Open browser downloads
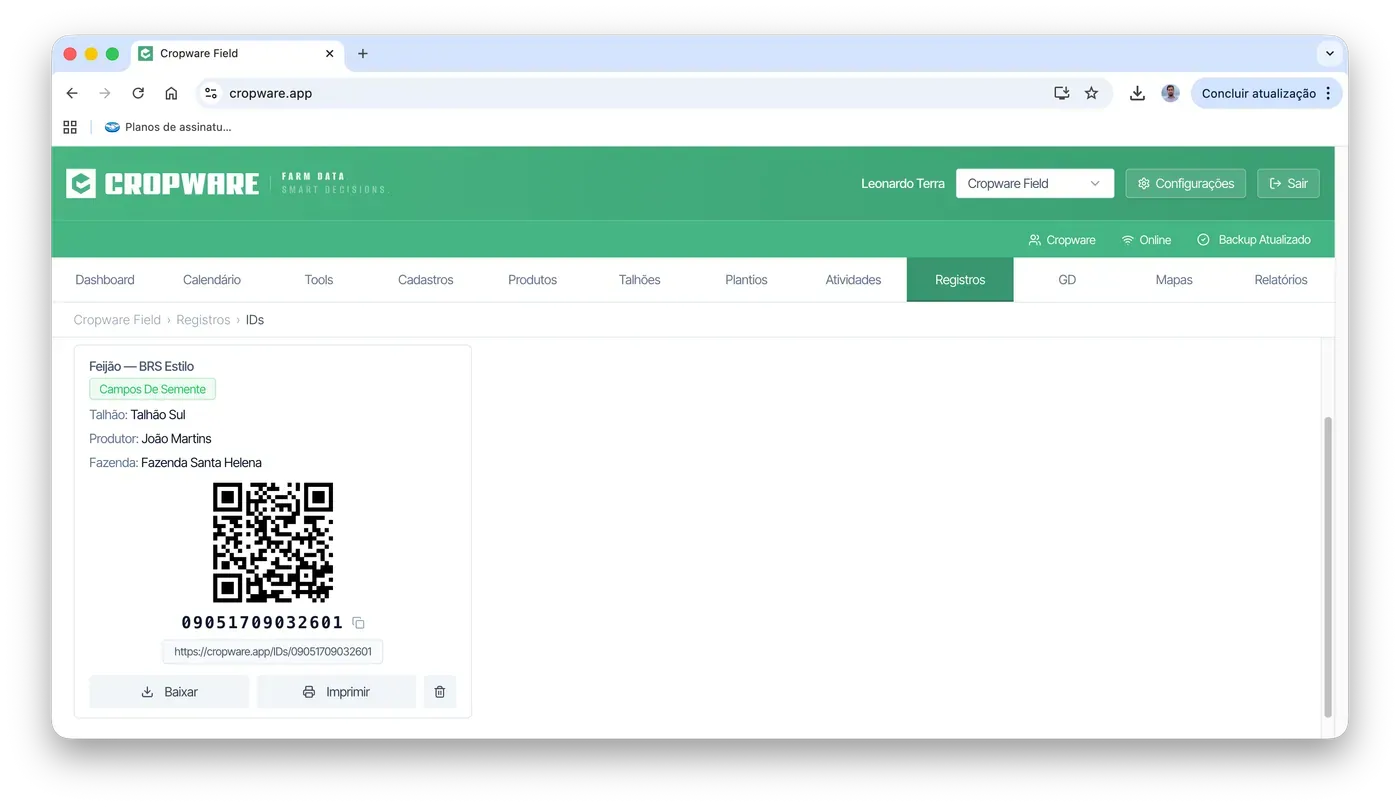1400x807 pixels. click(1137, 93)
